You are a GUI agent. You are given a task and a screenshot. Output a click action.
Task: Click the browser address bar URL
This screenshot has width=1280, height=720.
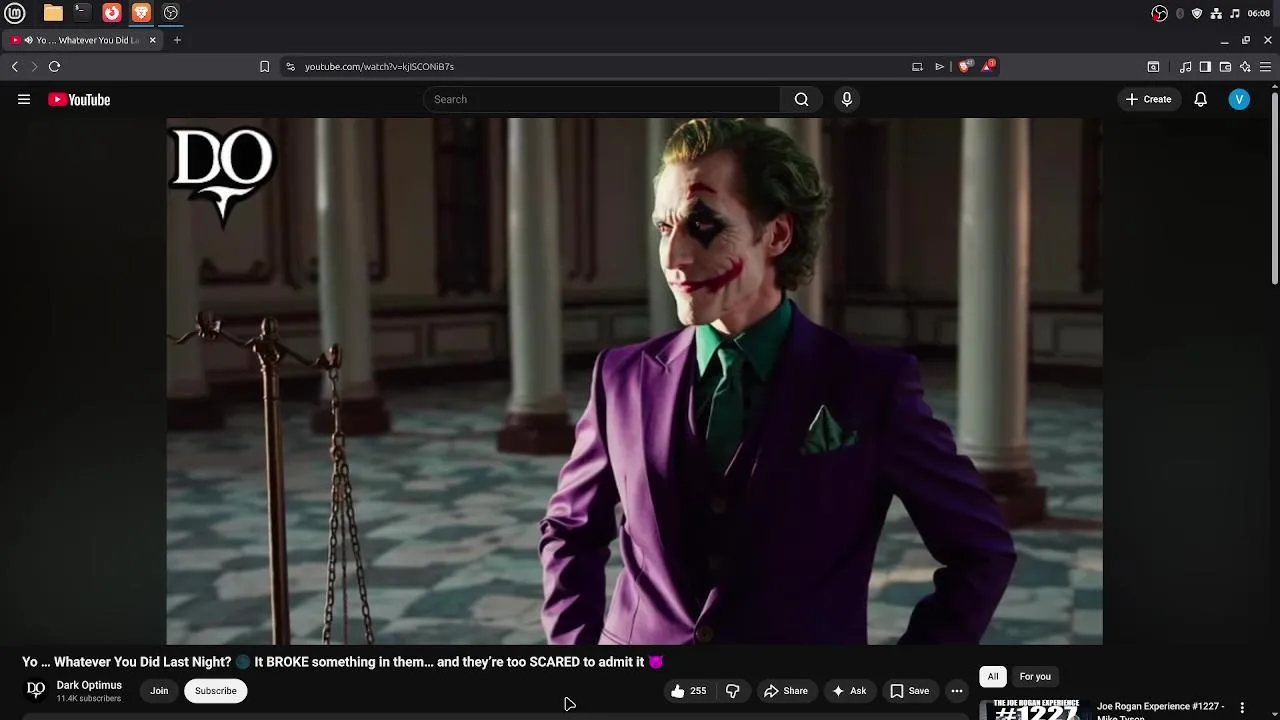point(379,66)
